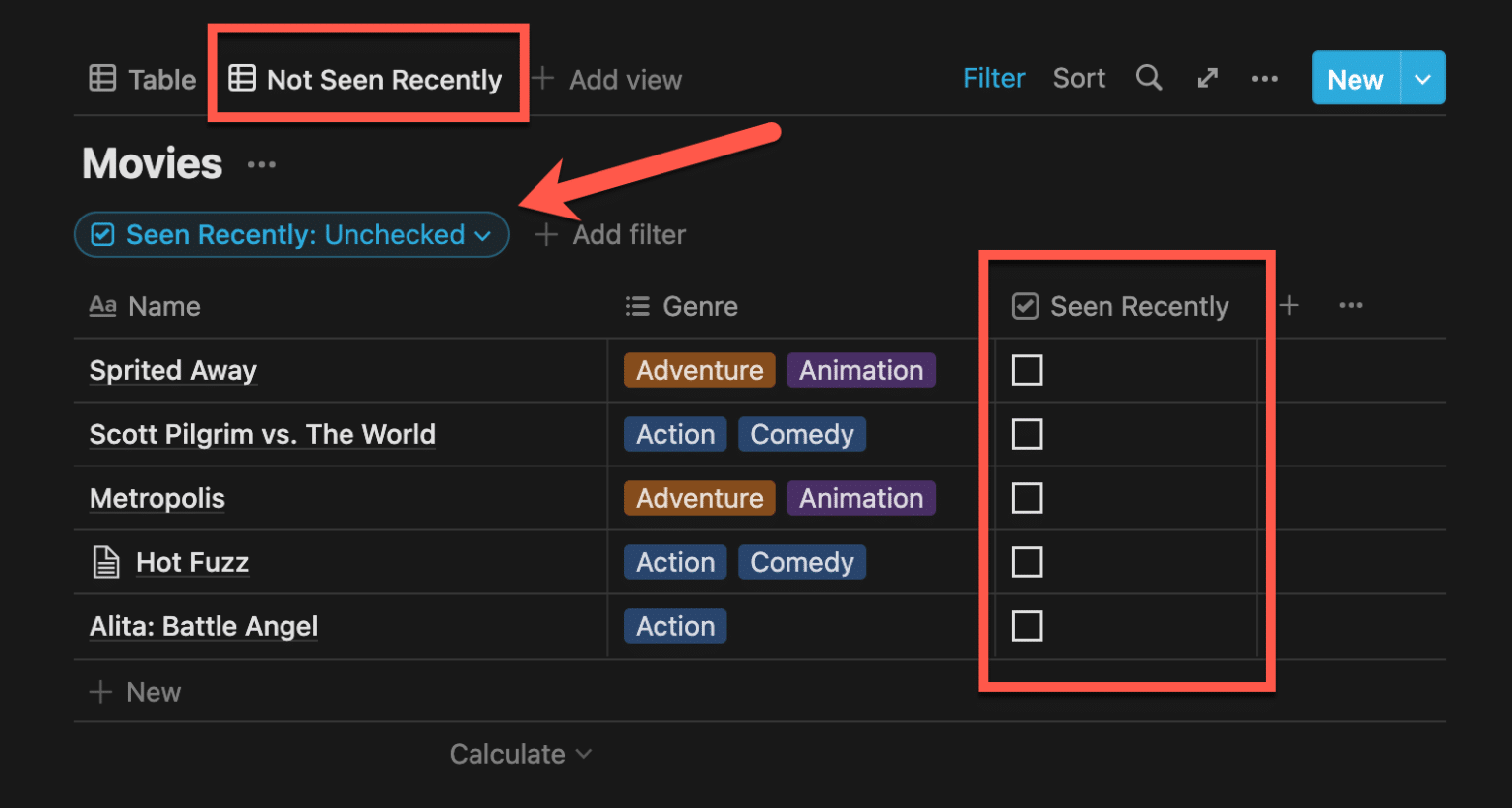The height and width of the screenshot is (808, 1512).
Task: Click the blue New button
Action: [1354, 79]
